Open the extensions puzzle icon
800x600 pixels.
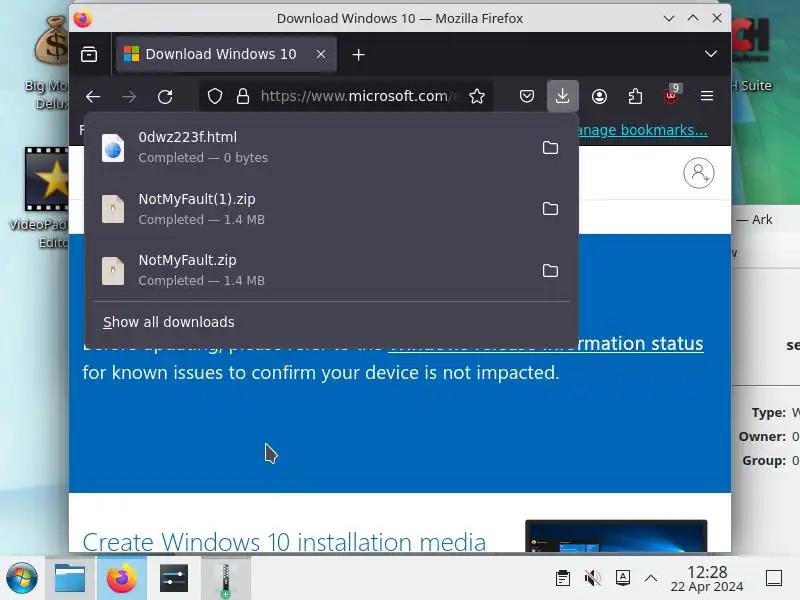(x=635, y=96)
